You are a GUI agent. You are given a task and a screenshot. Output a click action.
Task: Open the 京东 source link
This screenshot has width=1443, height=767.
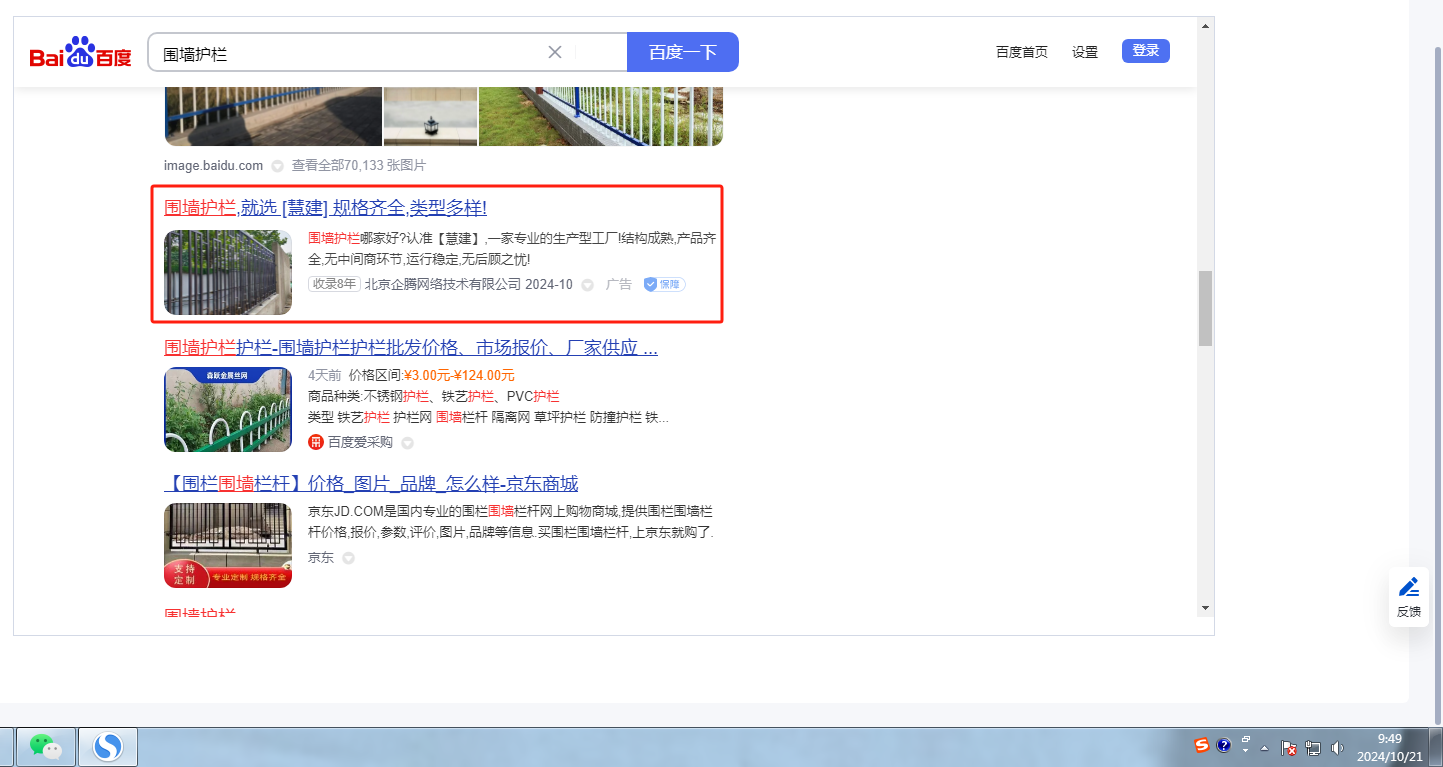[321, 557]
